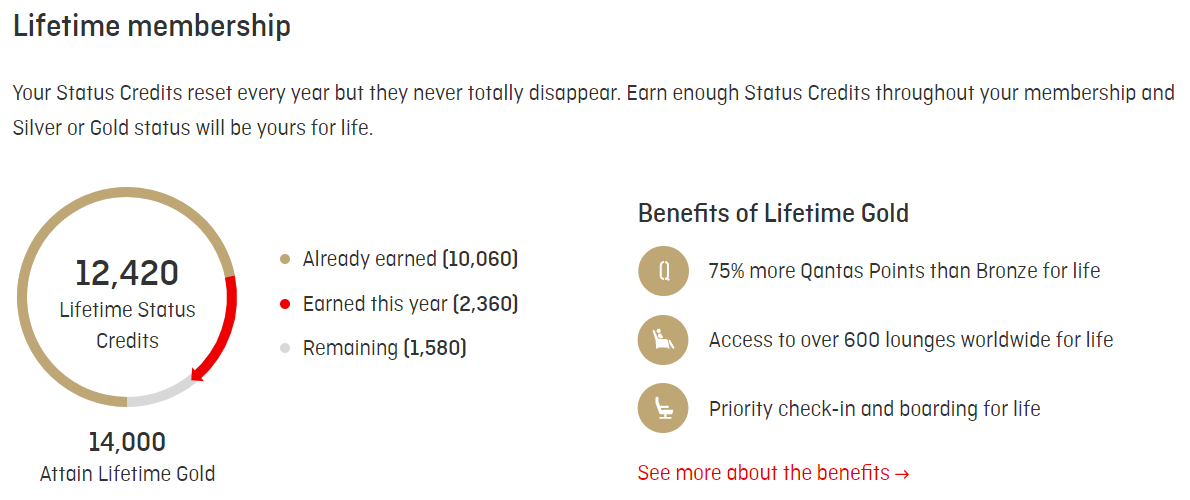
Task: Click the 'Benefits of Lifetime Gold' heading
Action: click(x=773, y=213)
